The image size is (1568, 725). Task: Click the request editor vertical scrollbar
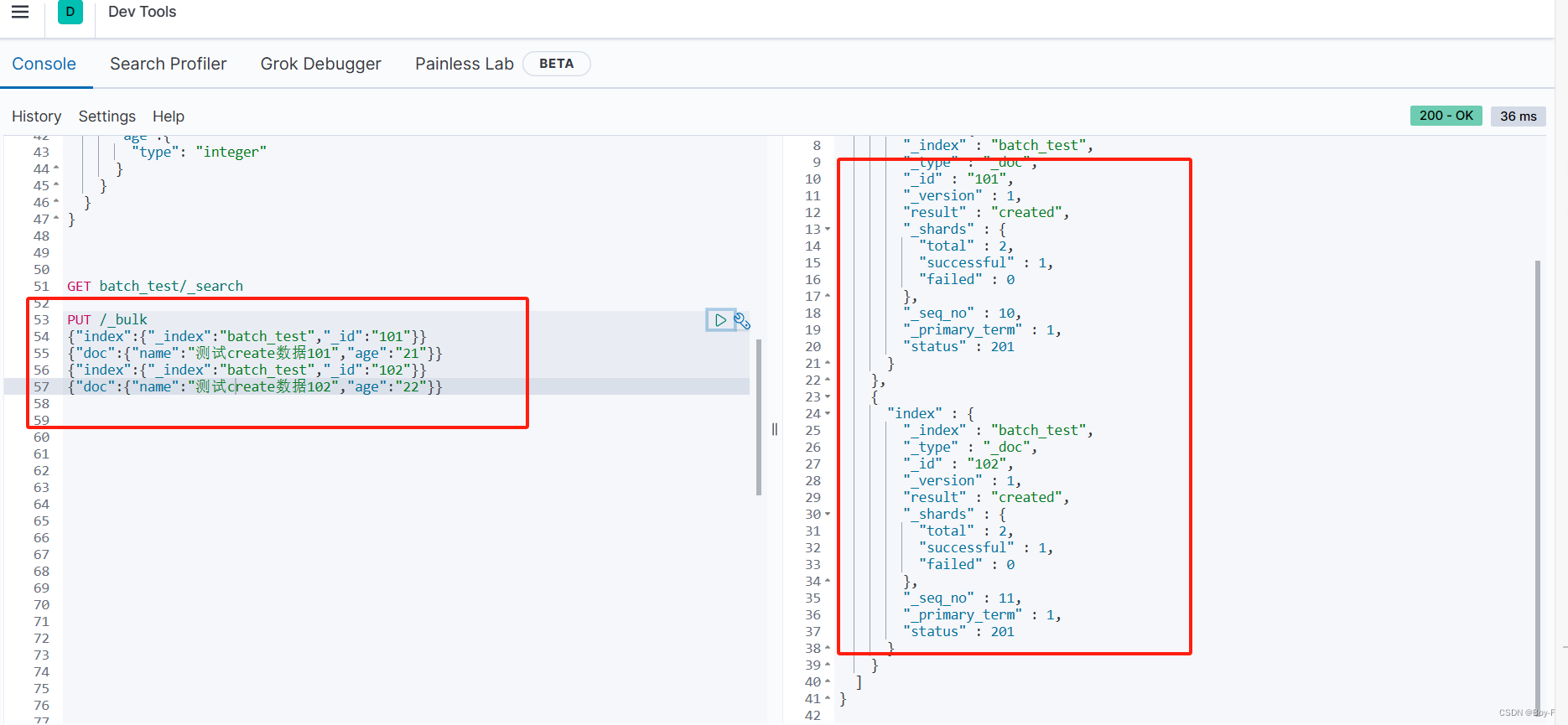pyautogui.click(x=759, y=417)
